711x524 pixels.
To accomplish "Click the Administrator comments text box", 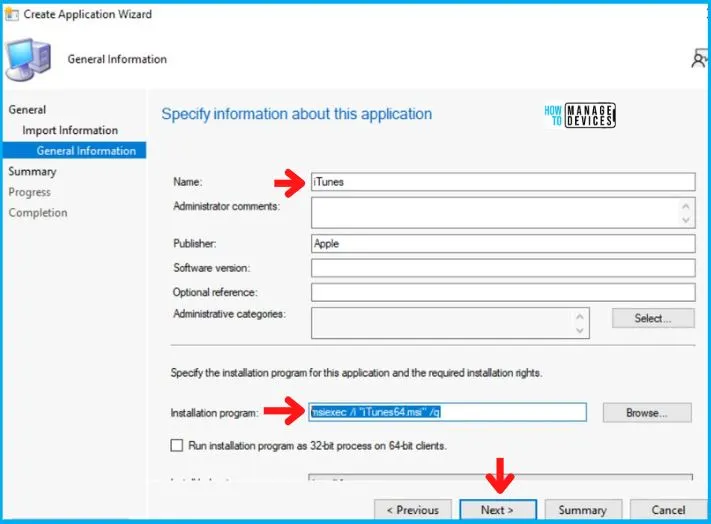I will (x=503, y=213).
